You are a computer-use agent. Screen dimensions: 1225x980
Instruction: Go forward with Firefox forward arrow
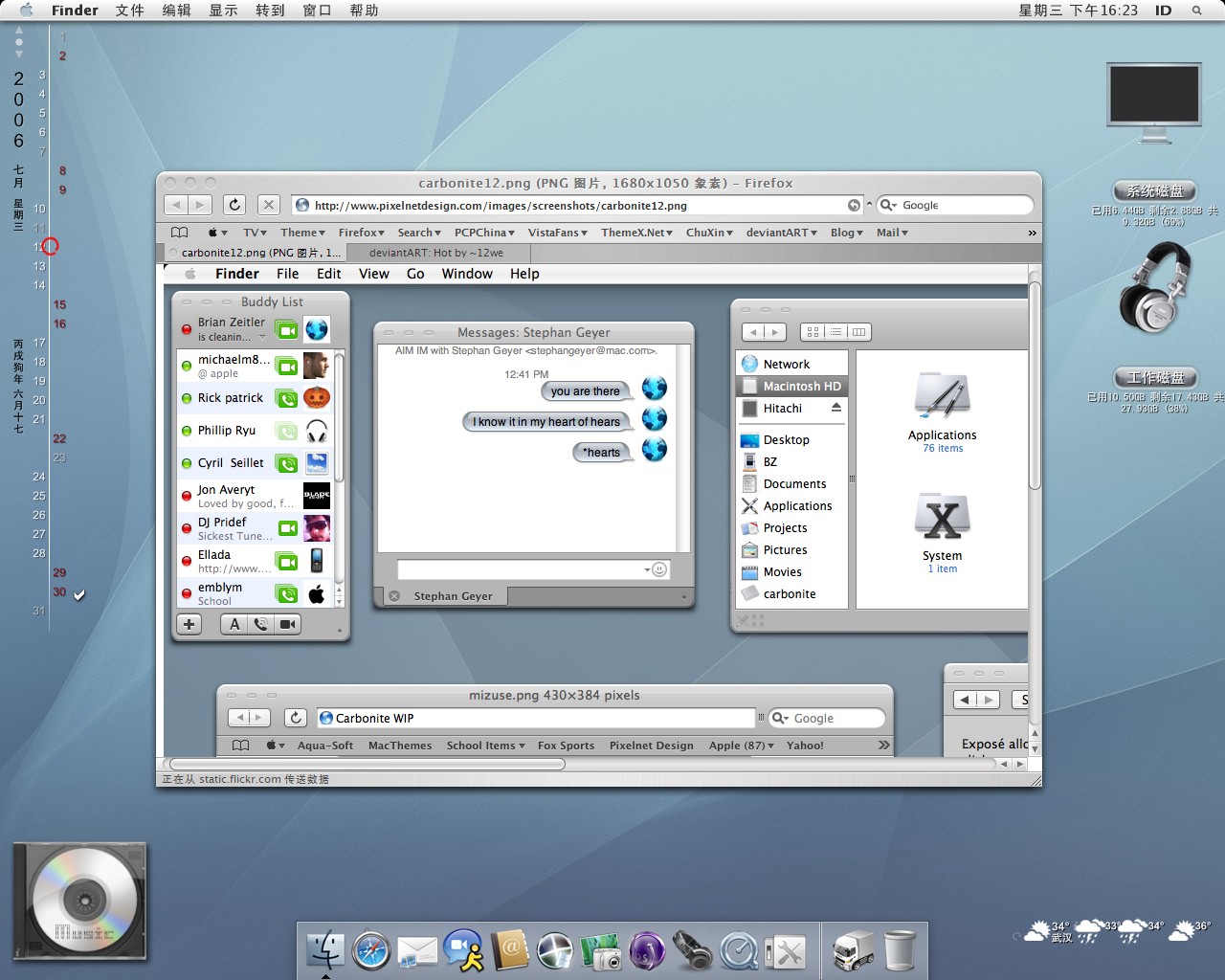coord(200,204)
